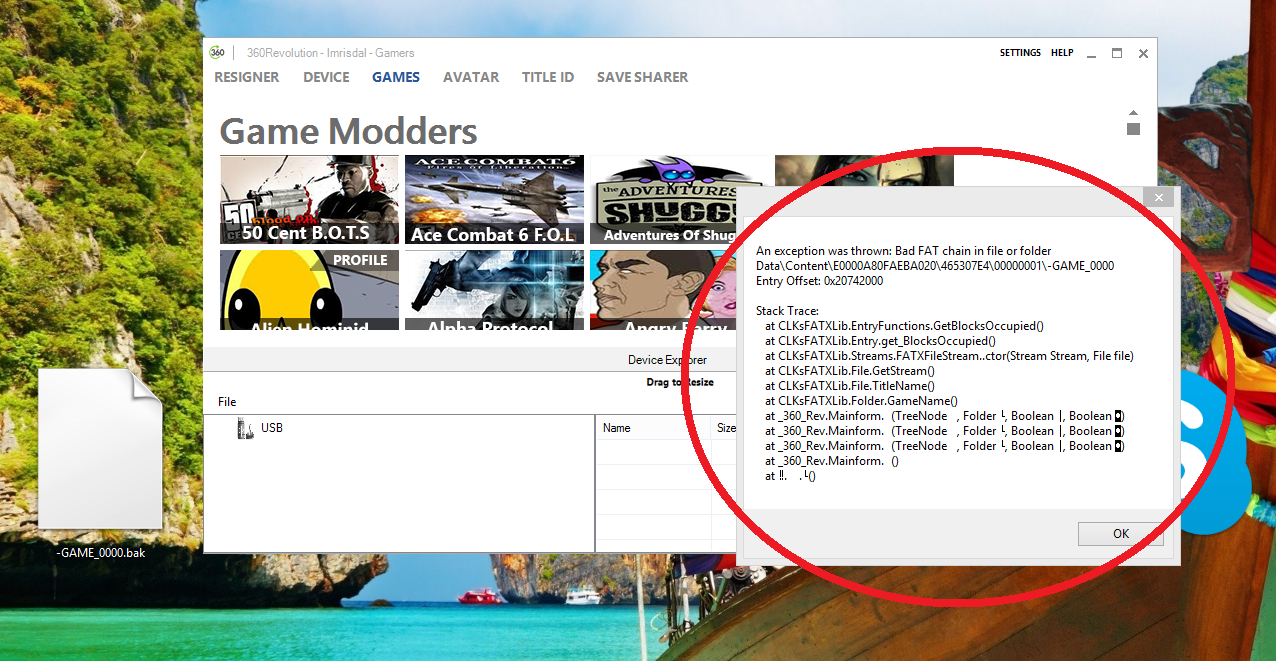
Task: Go to the TITLE ID tab
Action: (x=548, y=77)
